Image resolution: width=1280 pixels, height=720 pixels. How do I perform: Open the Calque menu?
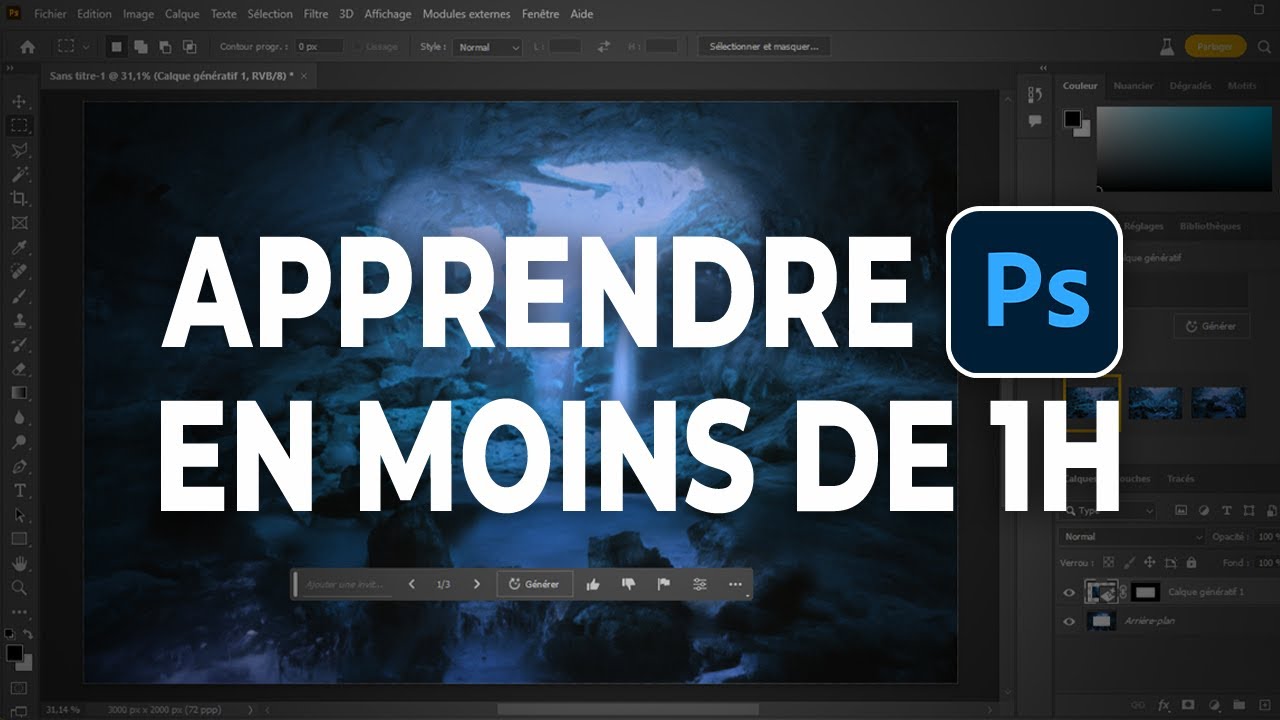point(182,14)
